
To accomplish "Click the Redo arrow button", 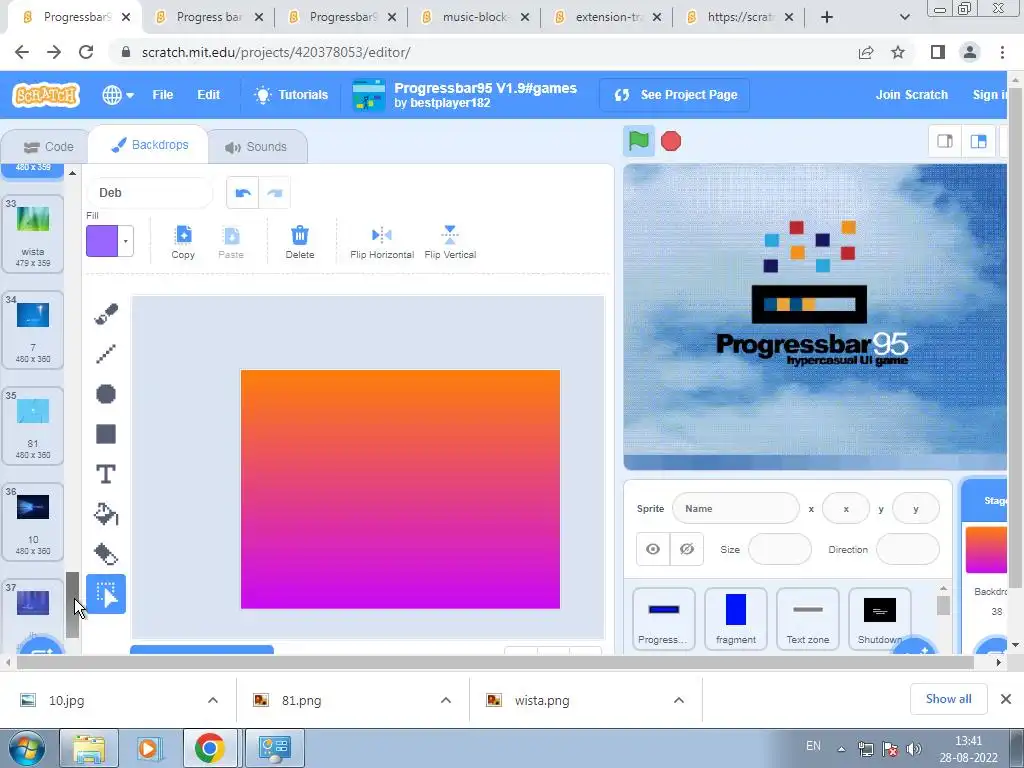I will pos(275,193).
